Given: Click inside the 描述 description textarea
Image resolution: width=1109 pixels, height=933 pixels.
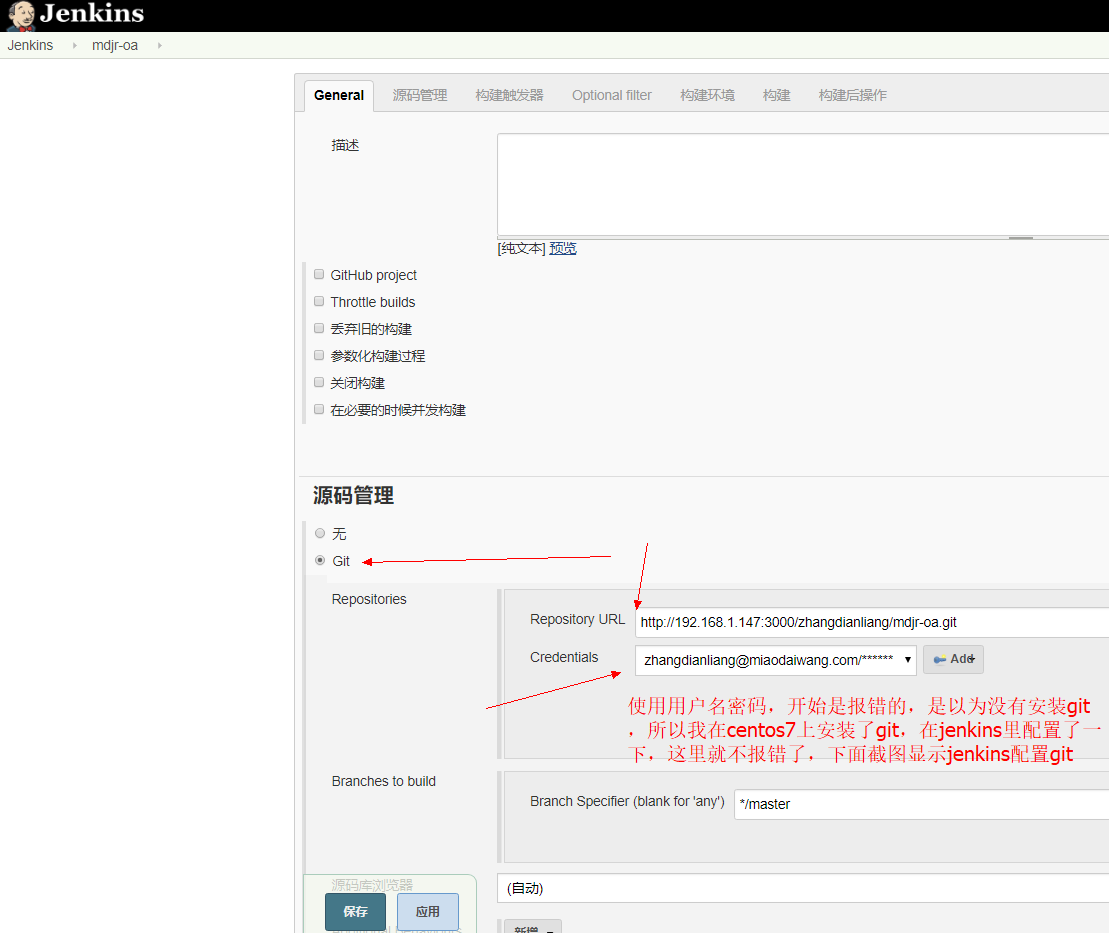Looking at the screenshot, I should point(803,185).
